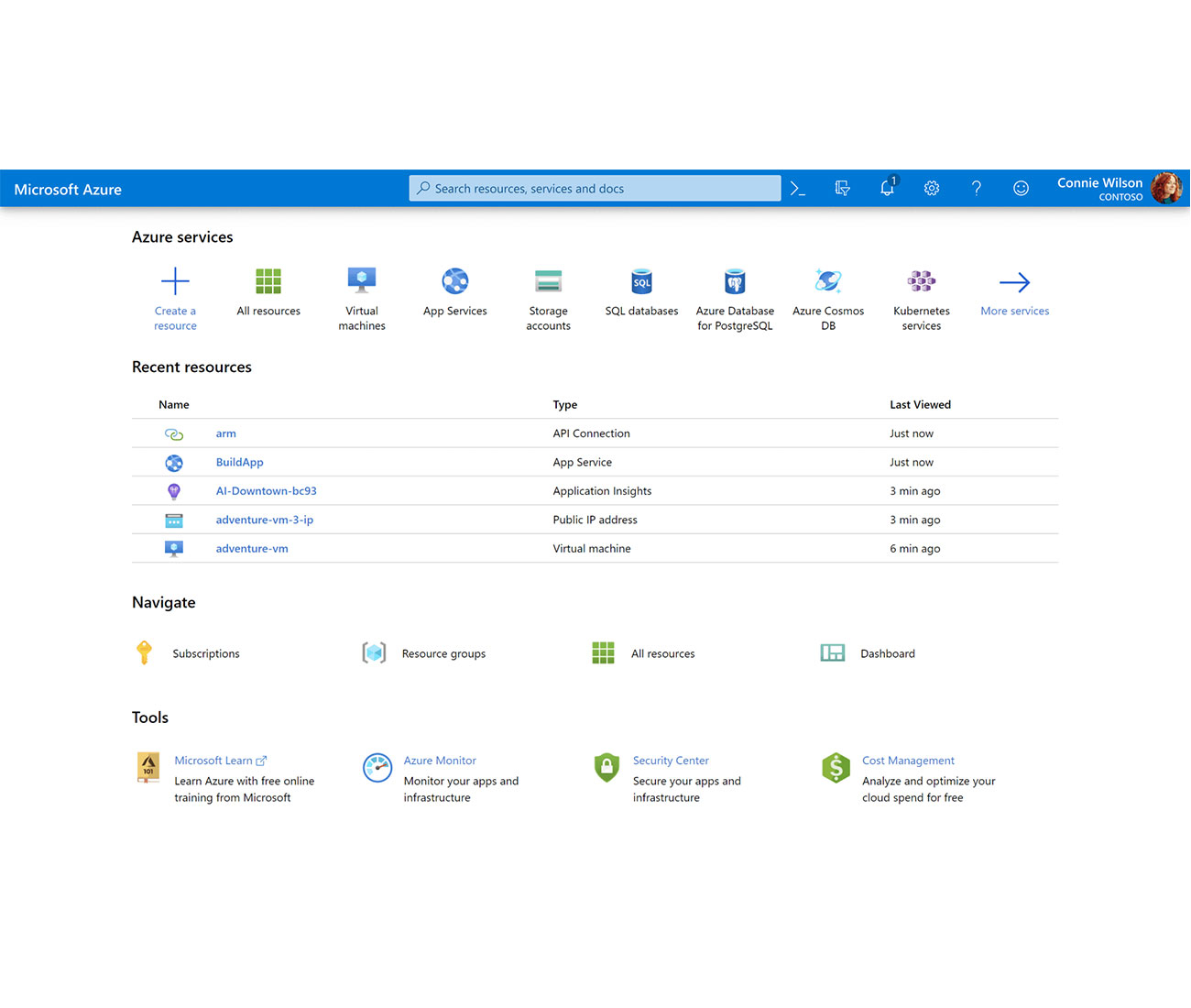Click the Dashboard icon under Navigate
Screen dimensions: 1191x1008
coord(833,652)
